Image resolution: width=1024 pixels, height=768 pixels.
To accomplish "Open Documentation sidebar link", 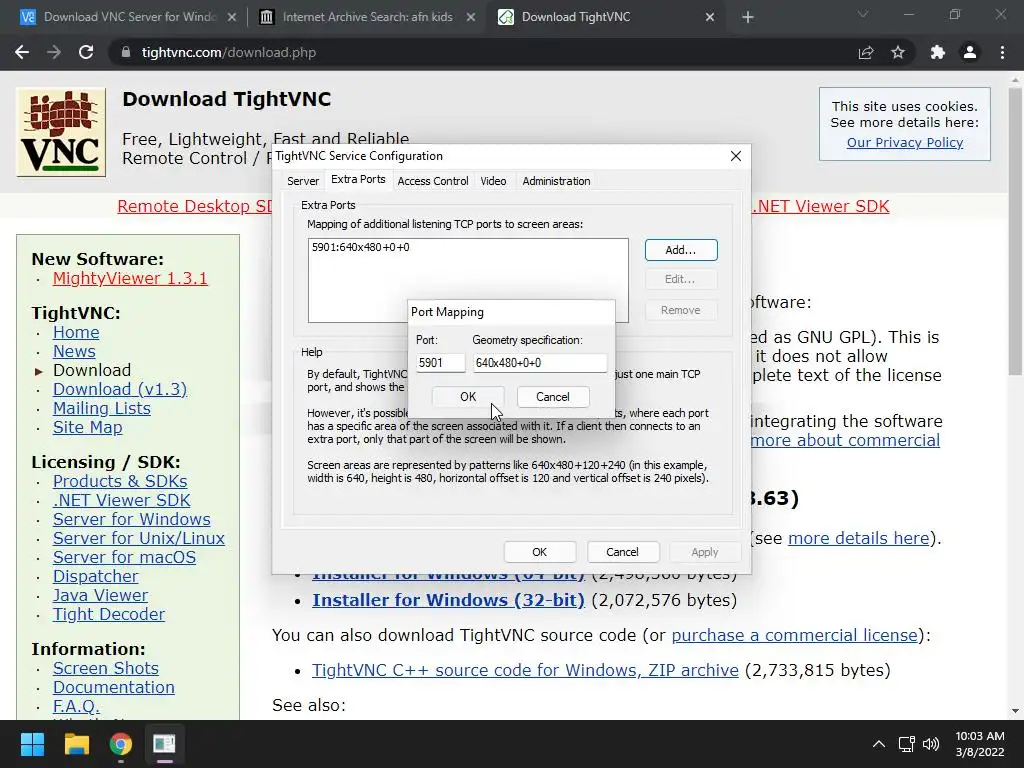I will coord(114,687).
